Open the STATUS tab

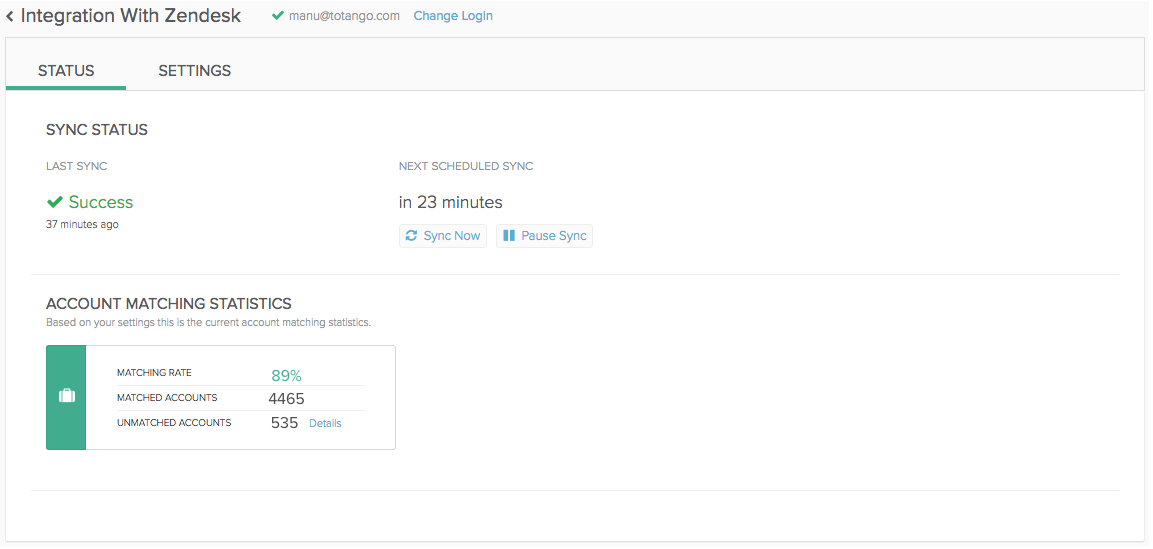pos(66,71)
